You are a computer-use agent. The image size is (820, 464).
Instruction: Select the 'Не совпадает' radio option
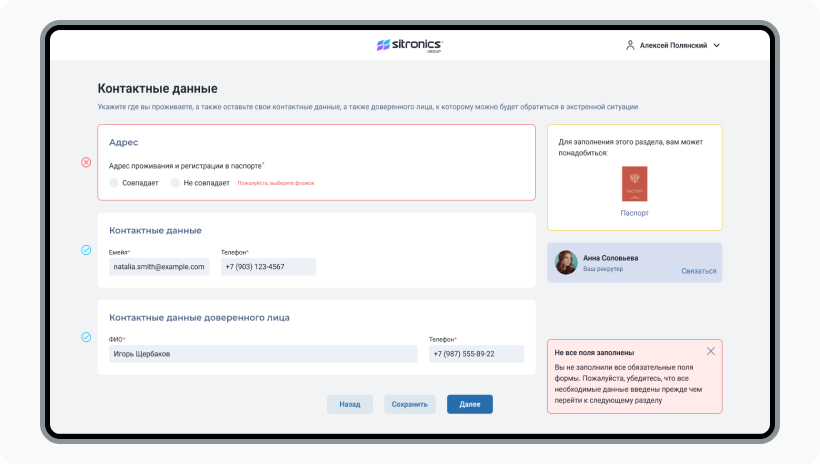coord(175,183)
